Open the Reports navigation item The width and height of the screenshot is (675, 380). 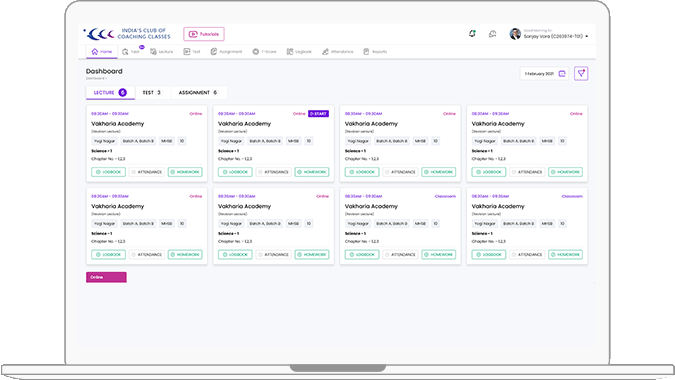pos(375,52)
